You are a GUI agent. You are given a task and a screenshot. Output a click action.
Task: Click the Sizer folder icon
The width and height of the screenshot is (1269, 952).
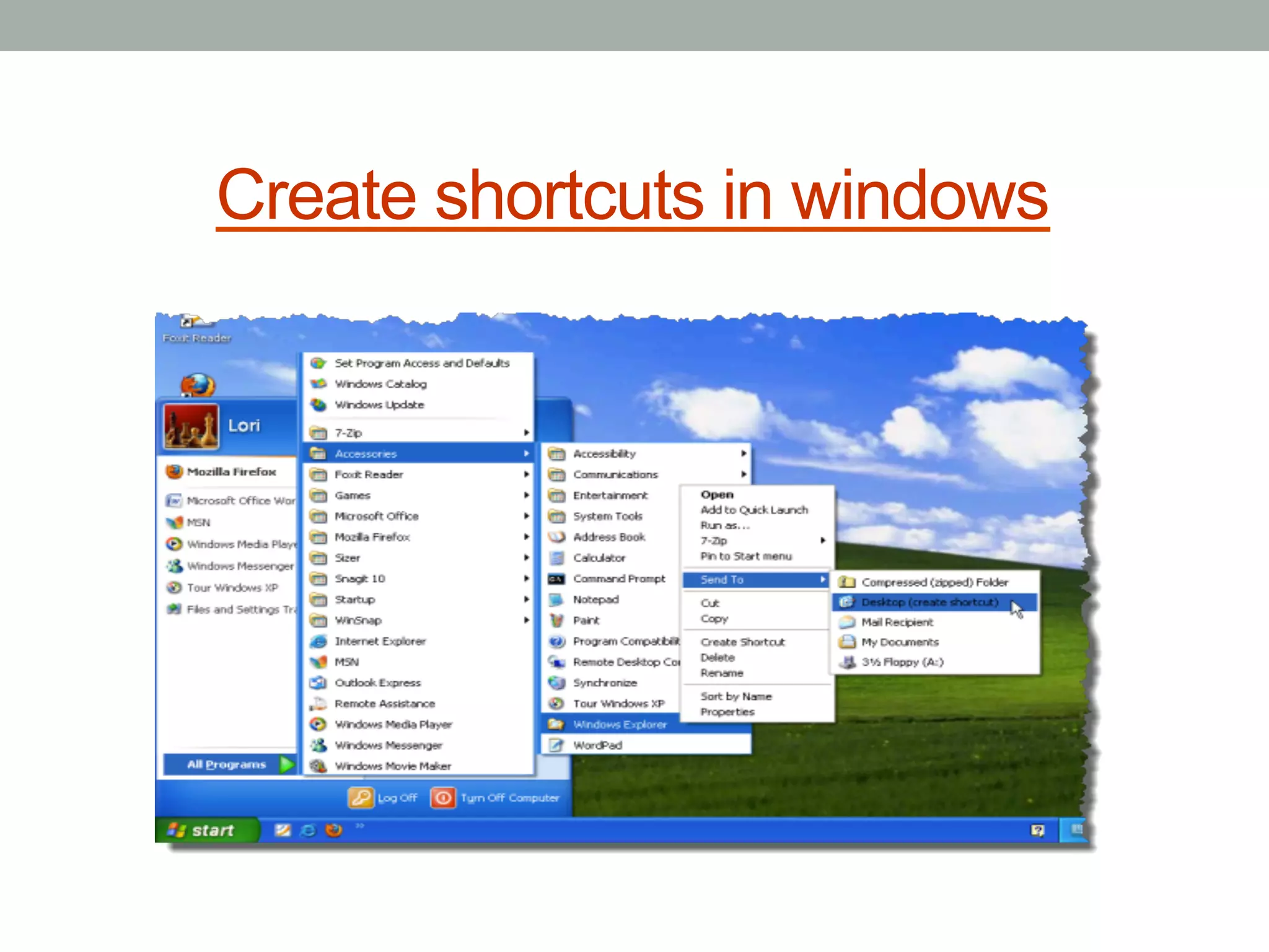[x=318, y=558]
